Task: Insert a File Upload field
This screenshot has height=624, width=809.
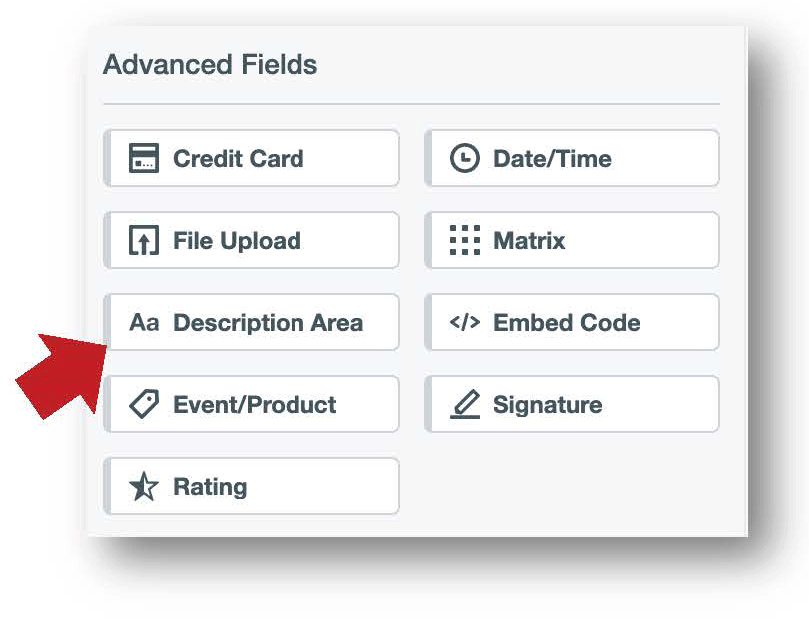Action: 250,240
